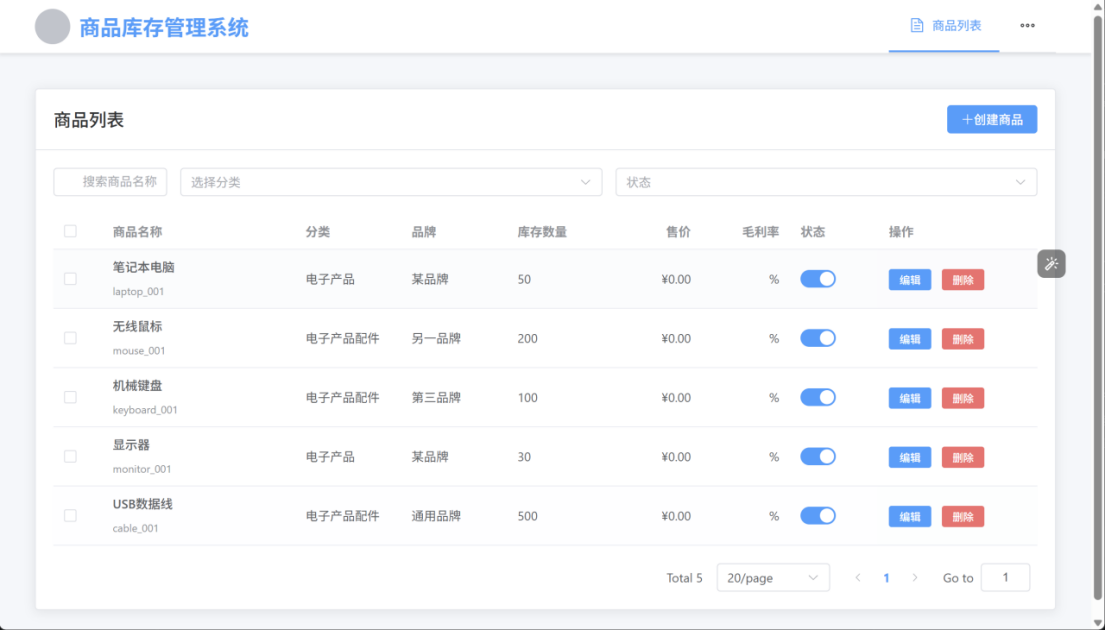Click the magic wand floating button

(x=1051, y=263)
